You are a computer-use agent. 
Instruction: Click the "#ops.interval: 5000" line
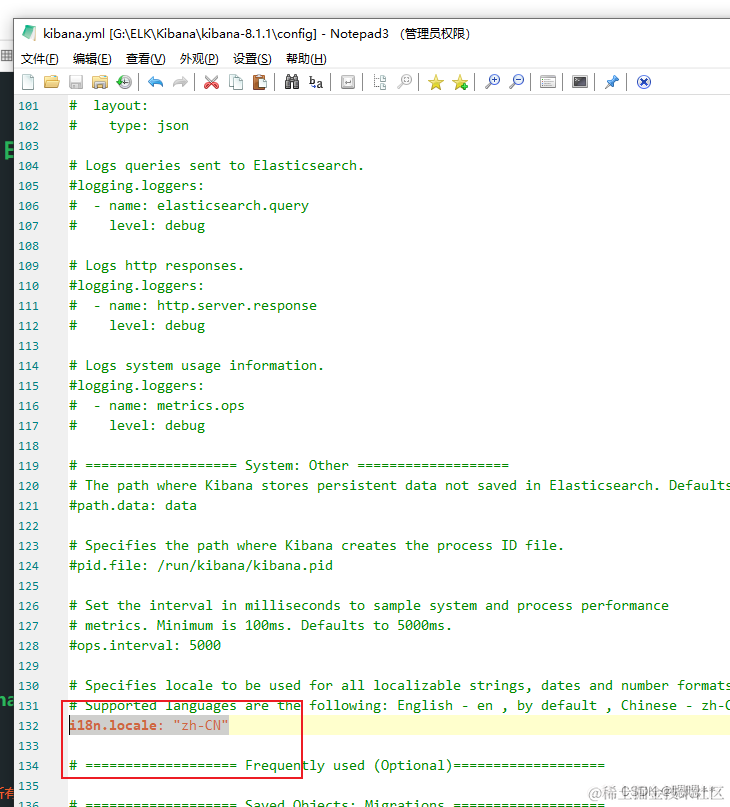tap(145, 645)
